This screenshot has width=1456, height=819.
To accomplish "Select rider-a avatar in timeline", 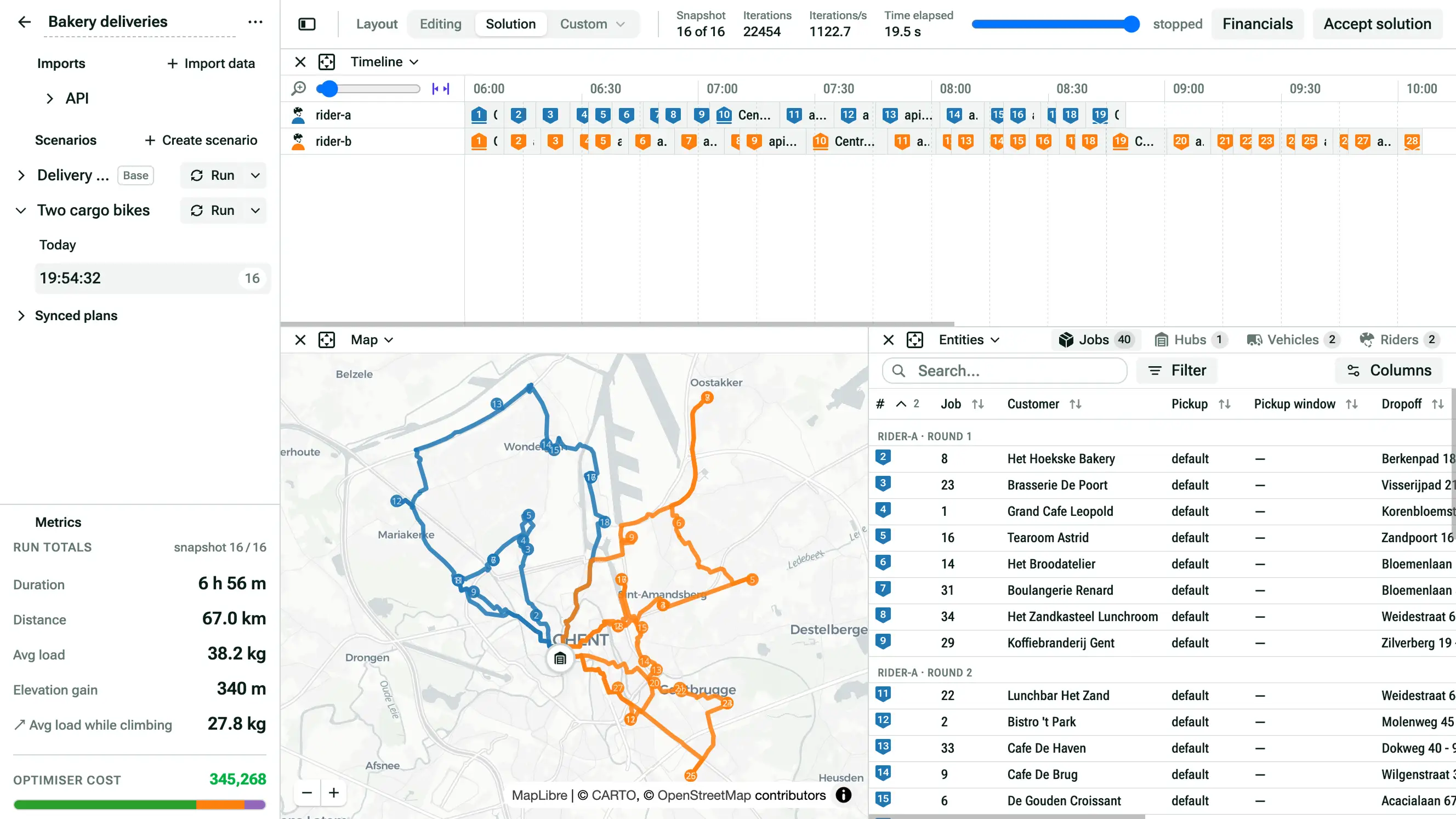I will 298,115.
